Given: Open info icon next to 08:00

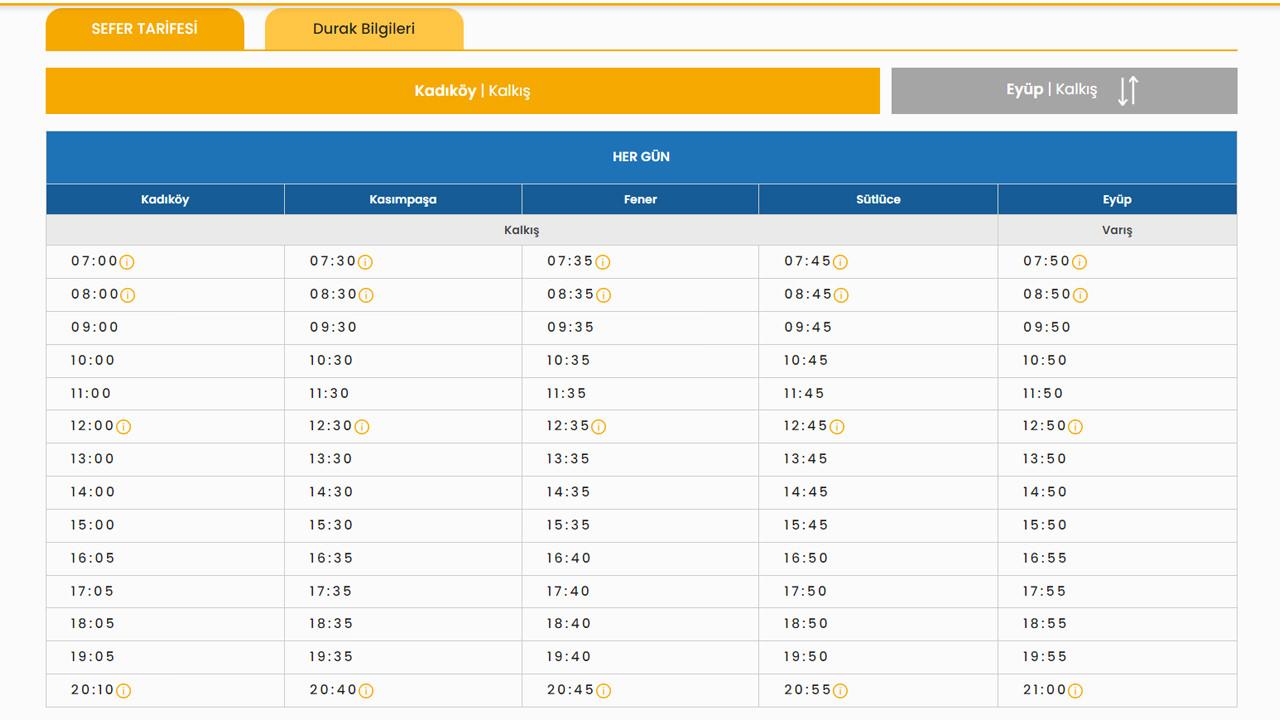Looking at the screenshot, I should click(128, 295).
